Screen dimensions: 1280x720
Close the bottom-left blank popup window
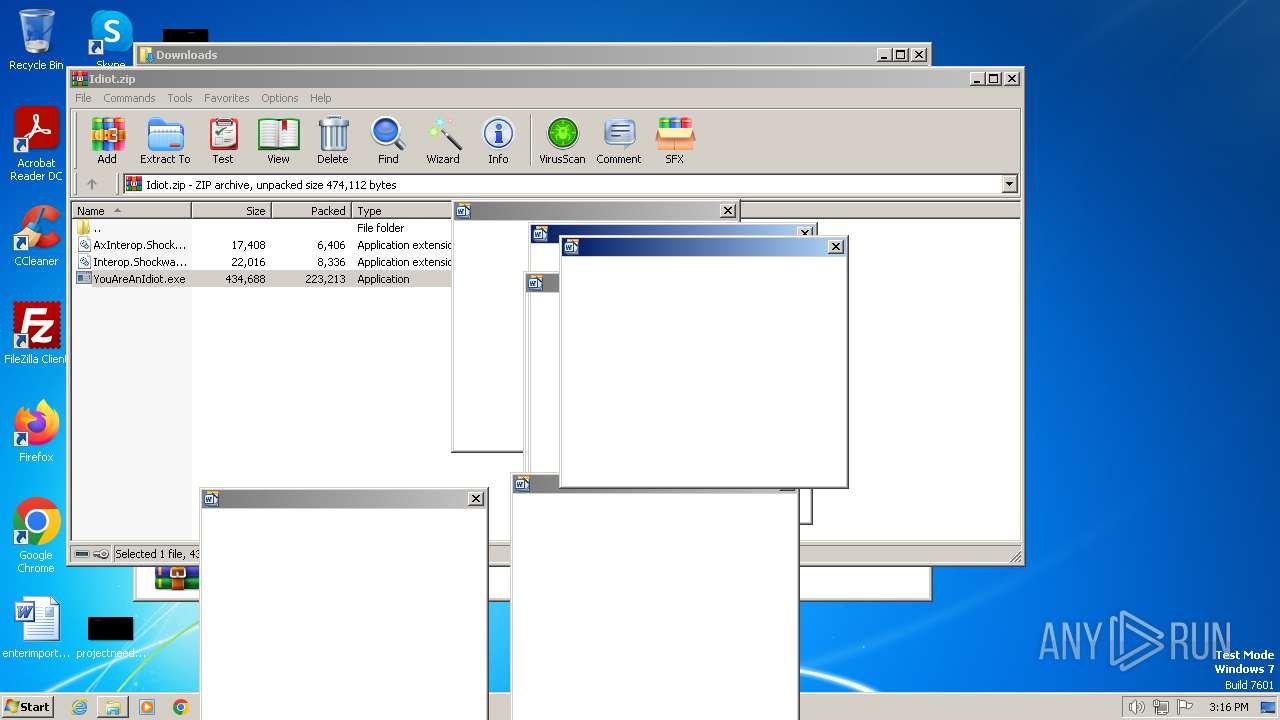click(x=476, y=498)
